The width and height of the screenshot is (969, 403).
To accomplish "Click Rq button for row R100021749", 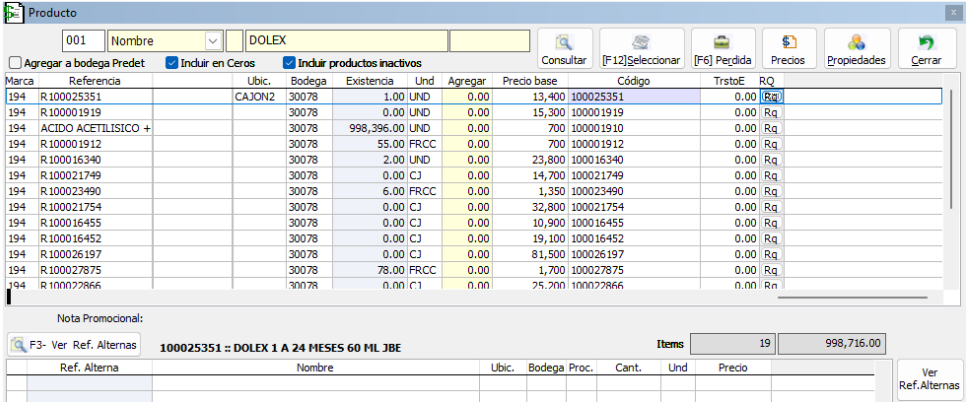I will (771, 176).
